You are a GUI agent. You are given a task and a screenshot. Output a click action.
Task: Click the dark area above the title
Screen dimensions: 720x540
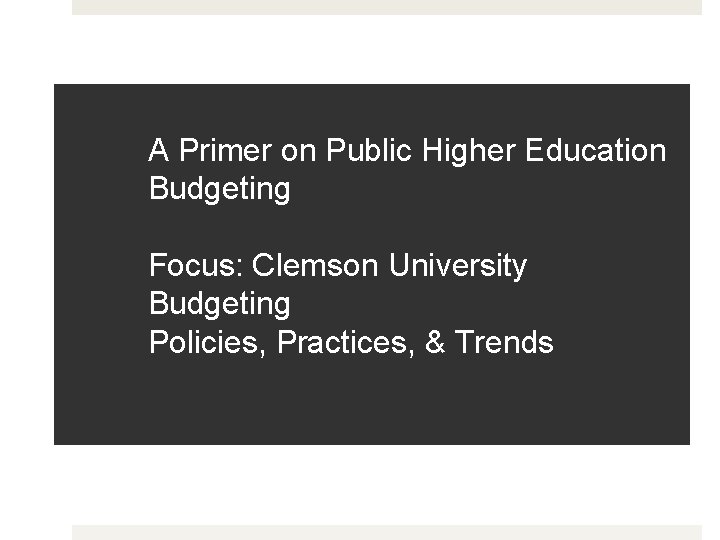tap(370, 108)
